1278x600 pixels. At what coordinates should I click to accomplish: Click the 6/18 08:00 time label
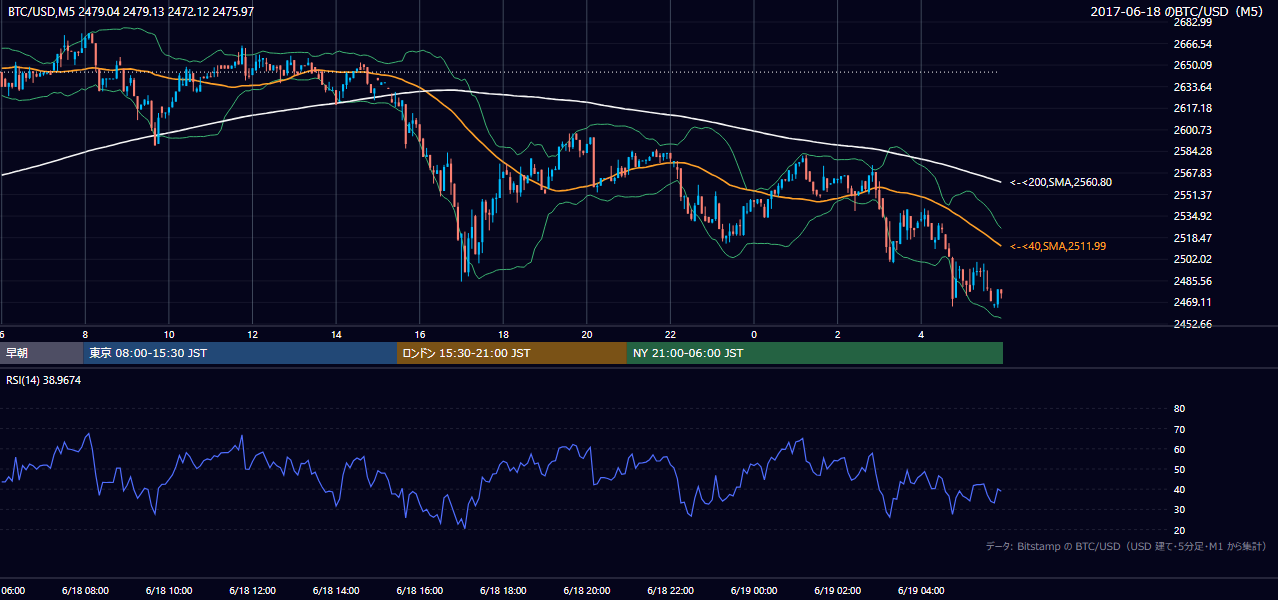[x=85, y=590]
